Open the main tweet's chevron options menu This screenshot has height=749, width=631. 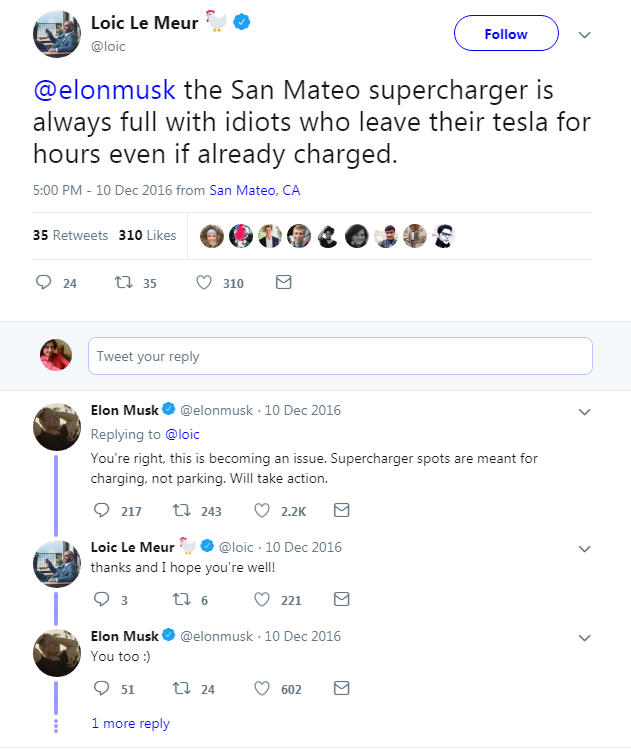(586, 34)
